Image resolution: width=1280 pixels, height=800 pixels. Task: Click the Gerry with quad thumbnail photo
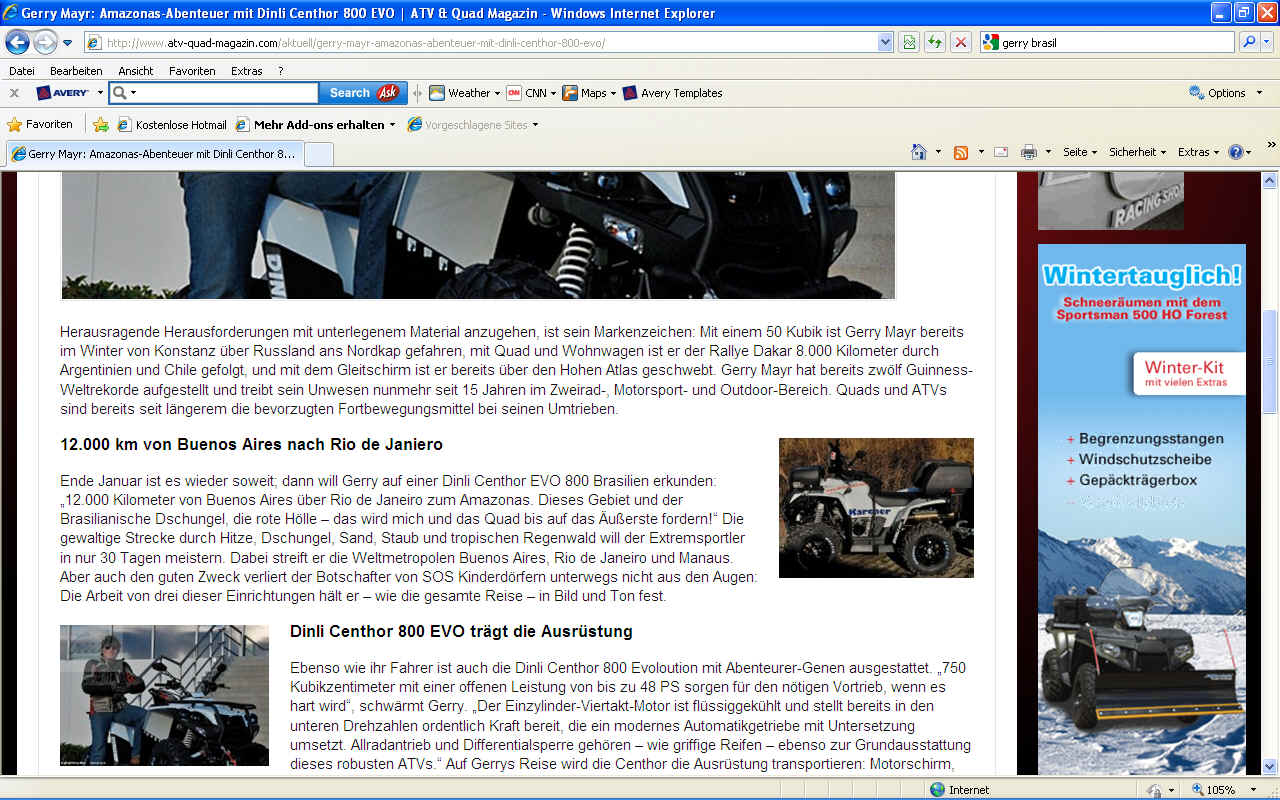(x=164, y=696)
